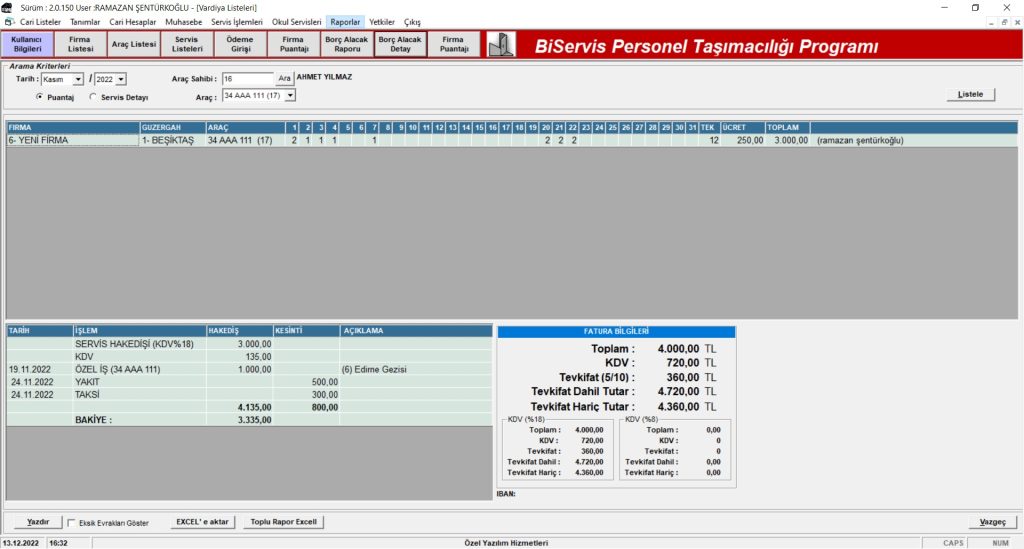Open the Araç Listesi toolbar button
This screenshot has width=1024, height=549.
click(133, 45)
